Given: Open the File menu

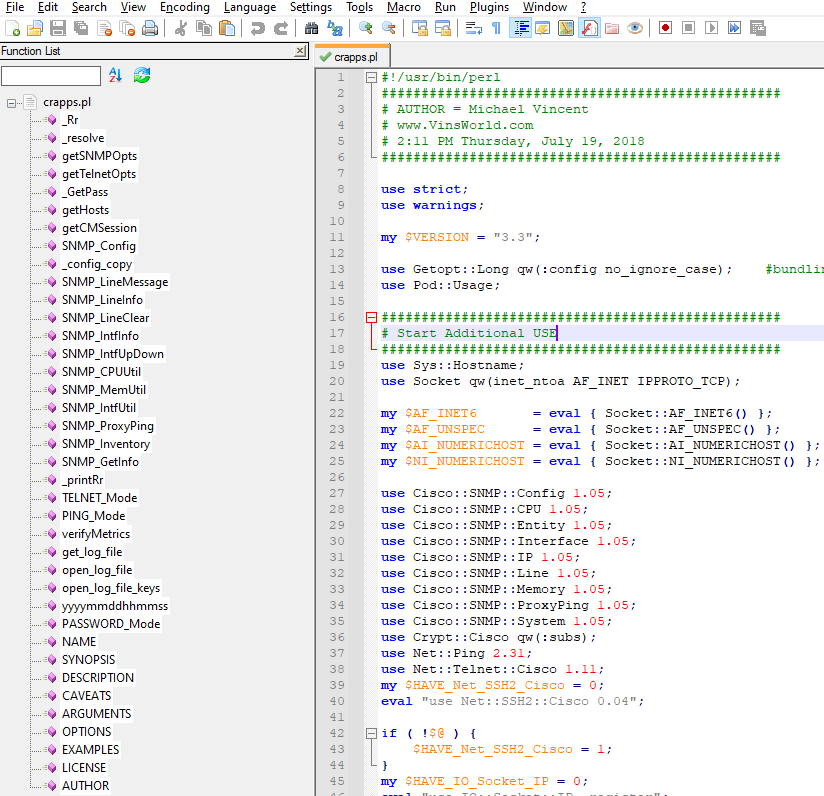Looking at the screenshot, I should click(x=15, y=7).
